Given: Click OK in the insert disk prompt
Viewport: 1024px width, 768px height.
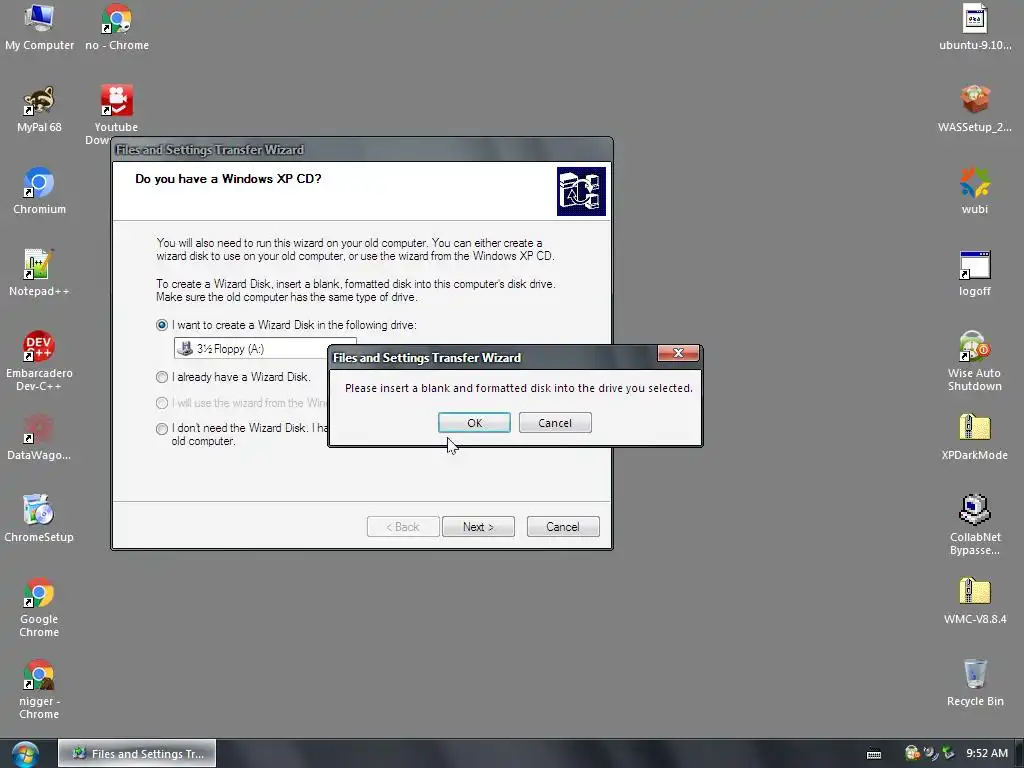Looking at the screenshot, I should pos(474,423).
